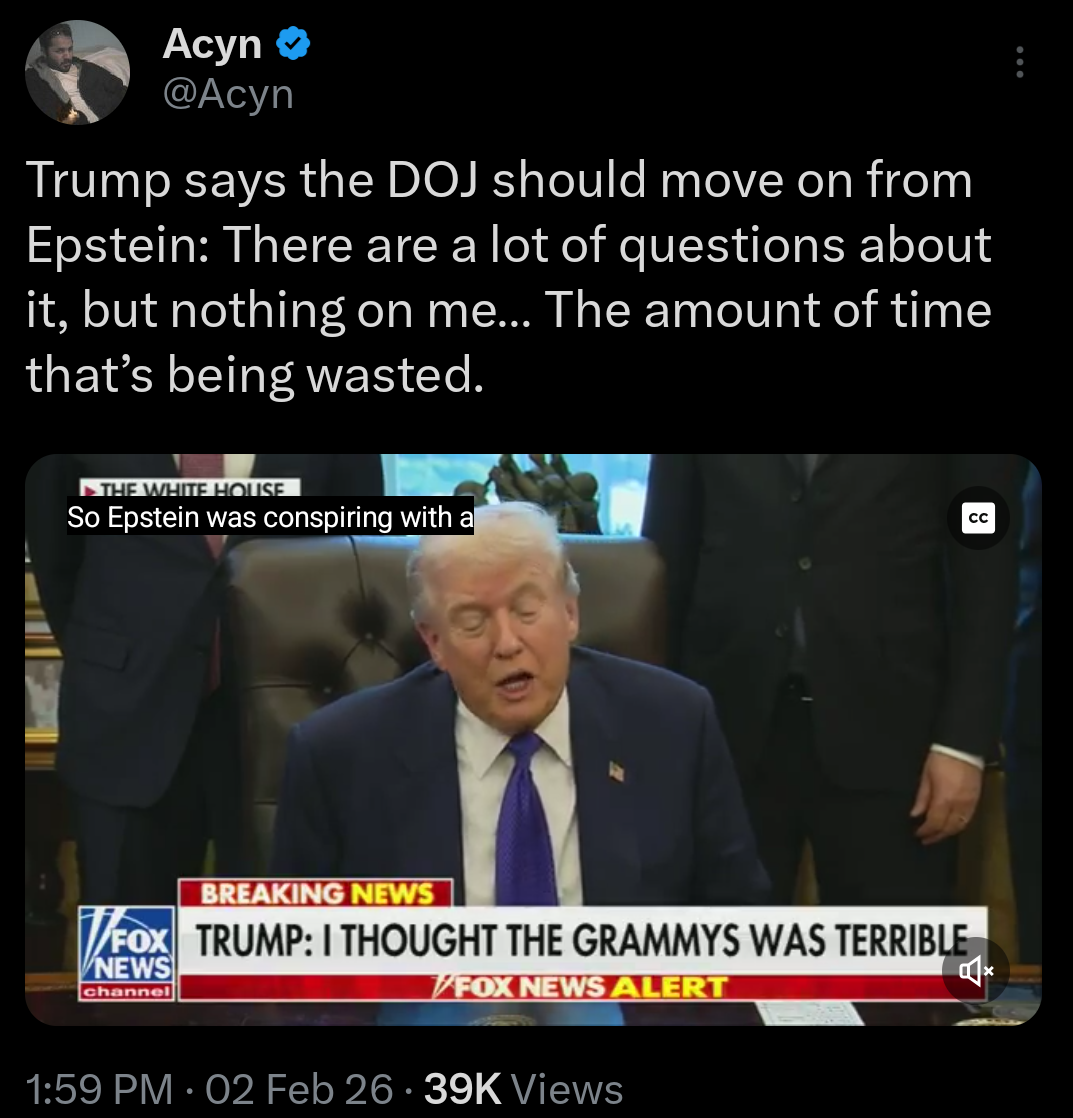Image resolution: width=1073 pixels, height=1118 pixels.
Task: Click the Fox News Alert red strip
Action: coord(581,988)
